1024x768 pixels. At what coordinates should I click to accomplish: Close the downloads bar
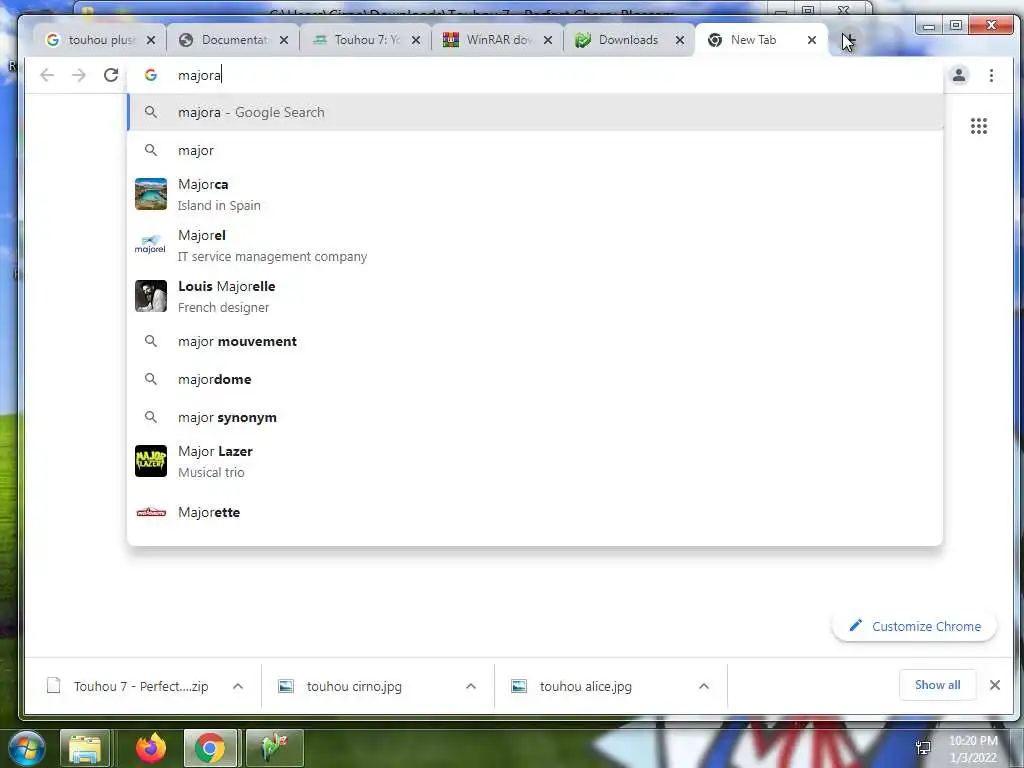tap(995, 685)
